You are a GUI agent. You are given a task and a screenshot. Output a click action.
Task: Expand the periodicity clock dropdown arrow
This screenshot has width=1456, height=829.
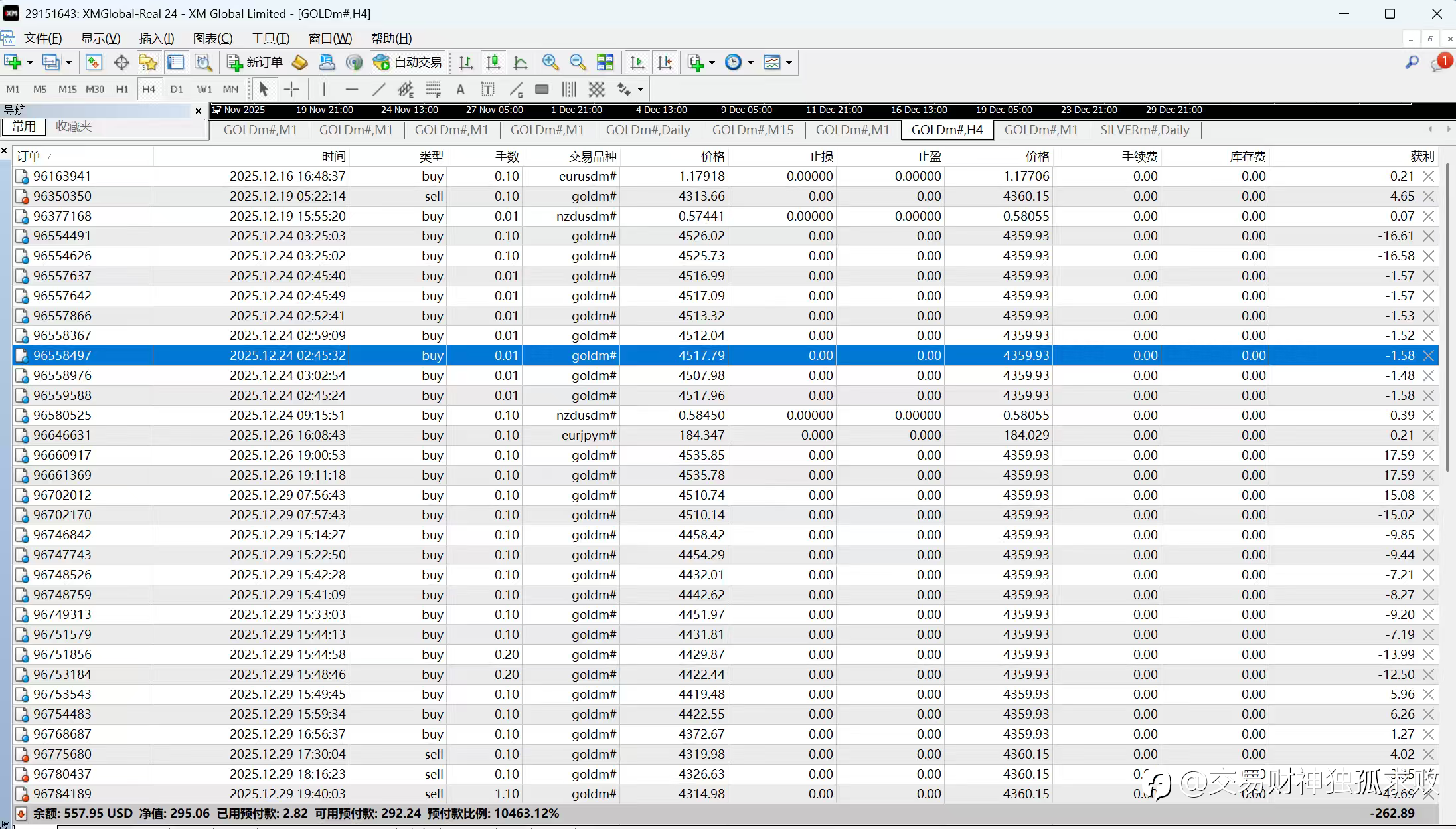click(750, 62)
